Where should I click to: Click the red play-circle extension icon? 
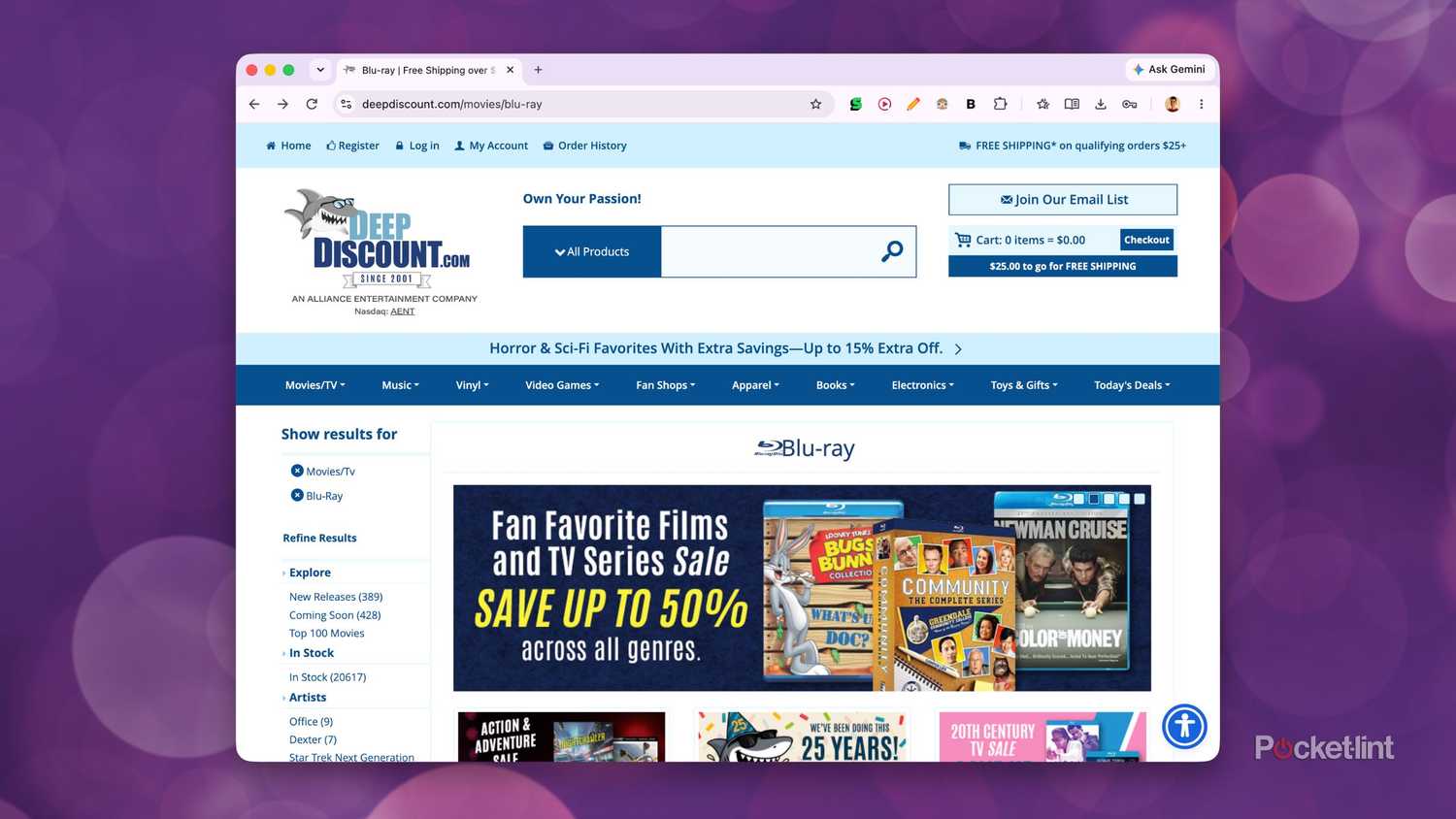point(884,104)
